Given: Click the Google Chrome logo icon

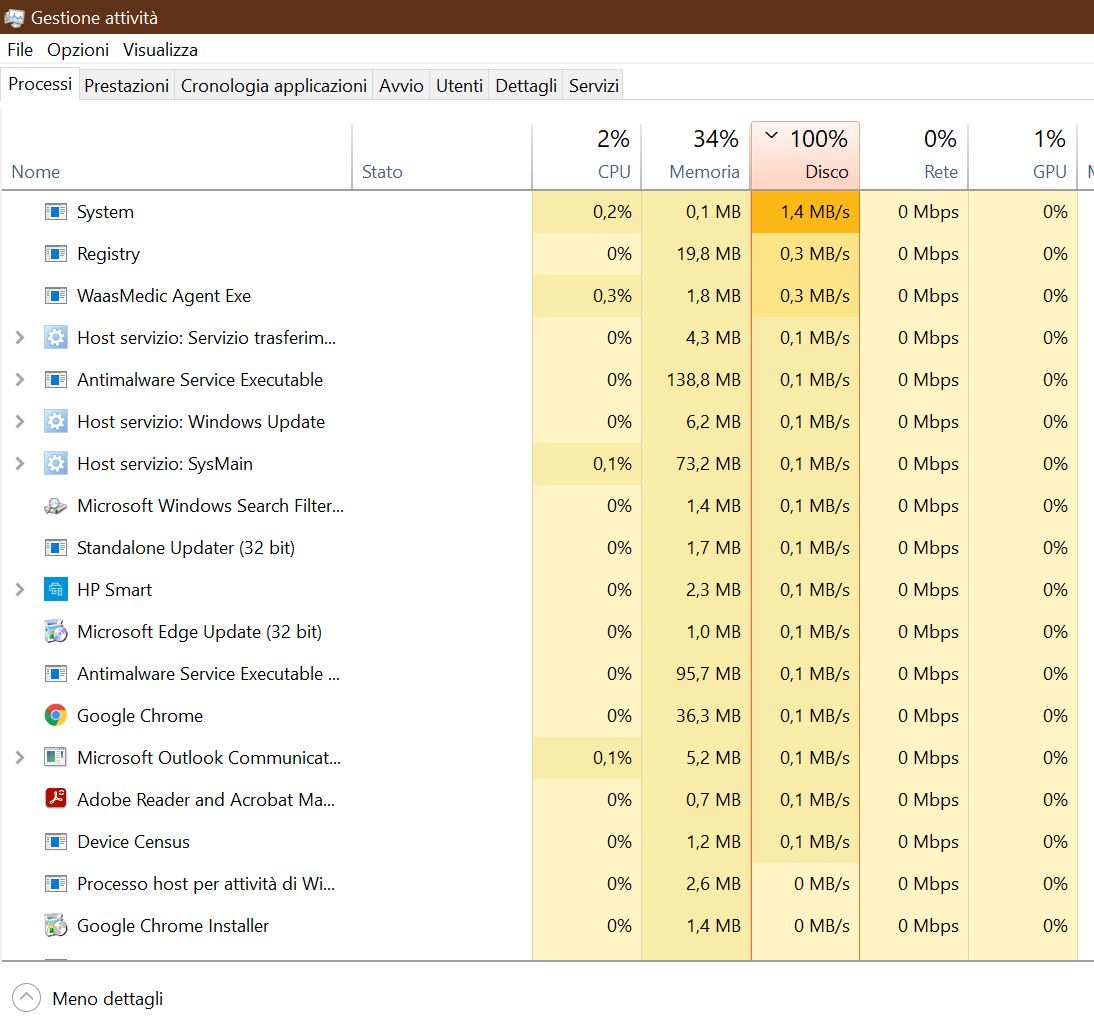Looking at the screenshot, I should tap(56, 715).
